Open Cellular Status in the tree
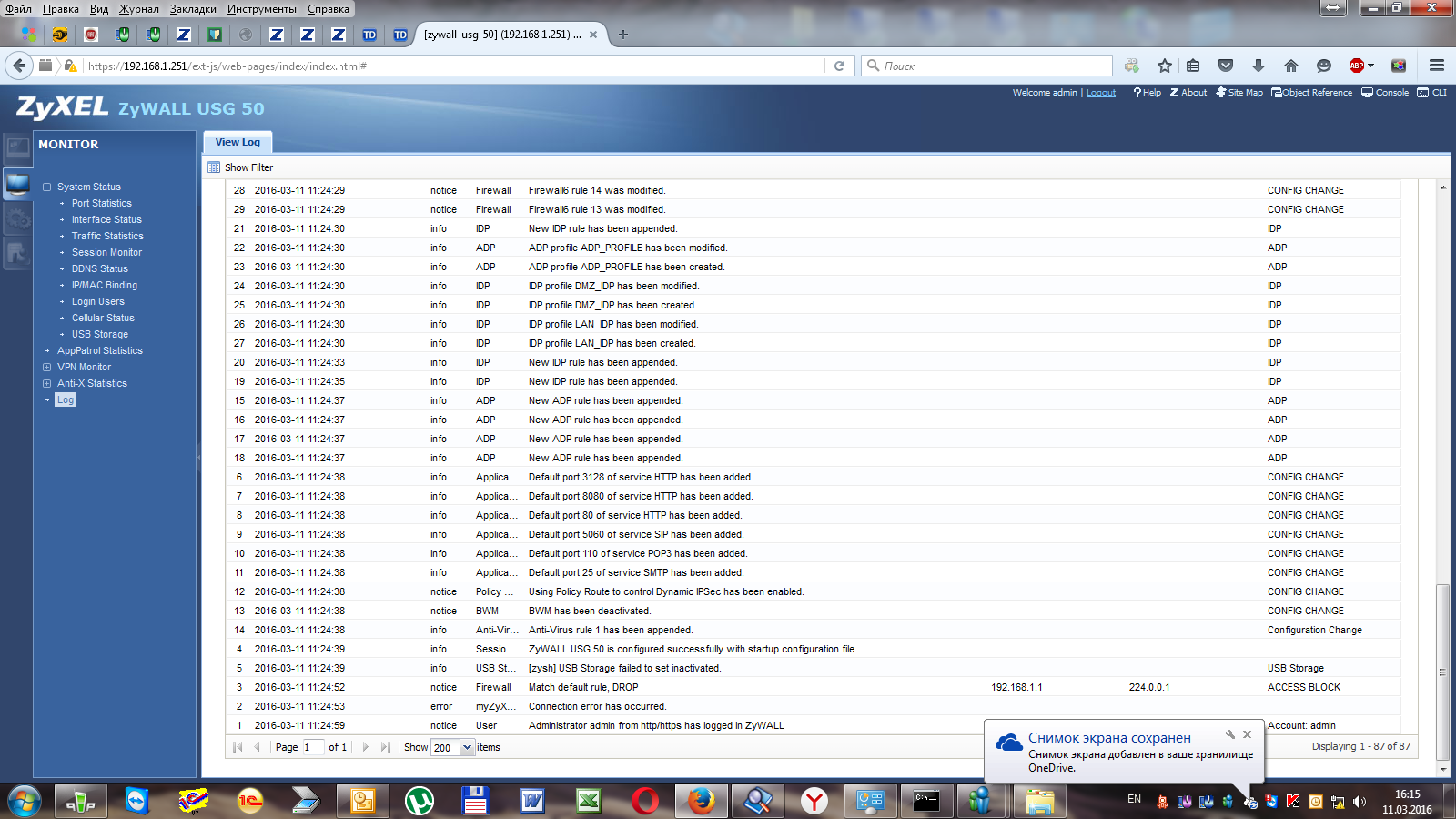This screenshot has width=1456, height=819. pos(103,318)
